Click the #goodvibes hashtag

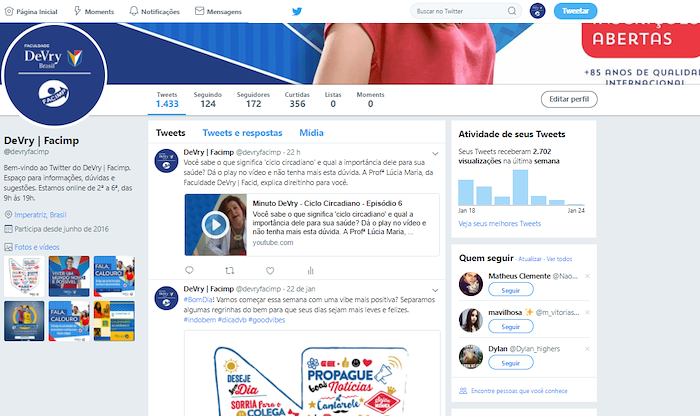pos(267,320)
